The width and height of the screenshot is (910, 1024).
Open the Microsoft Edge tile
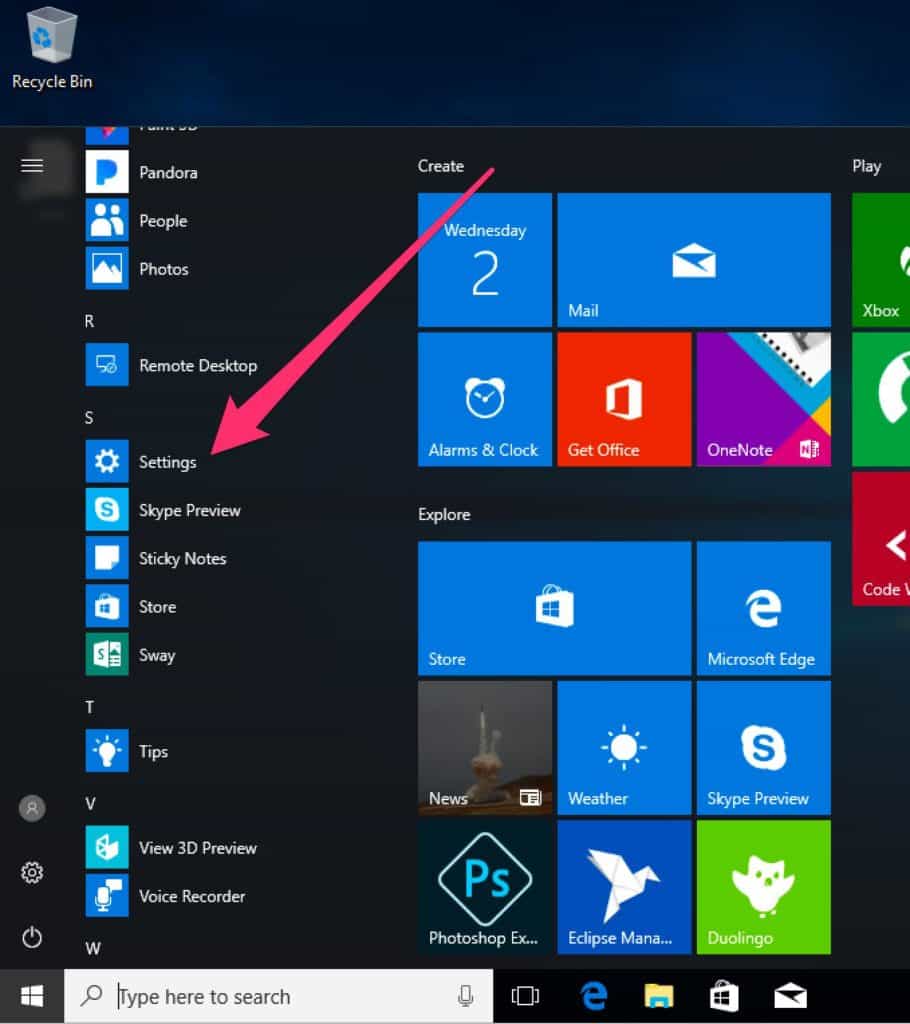[764, 608]
